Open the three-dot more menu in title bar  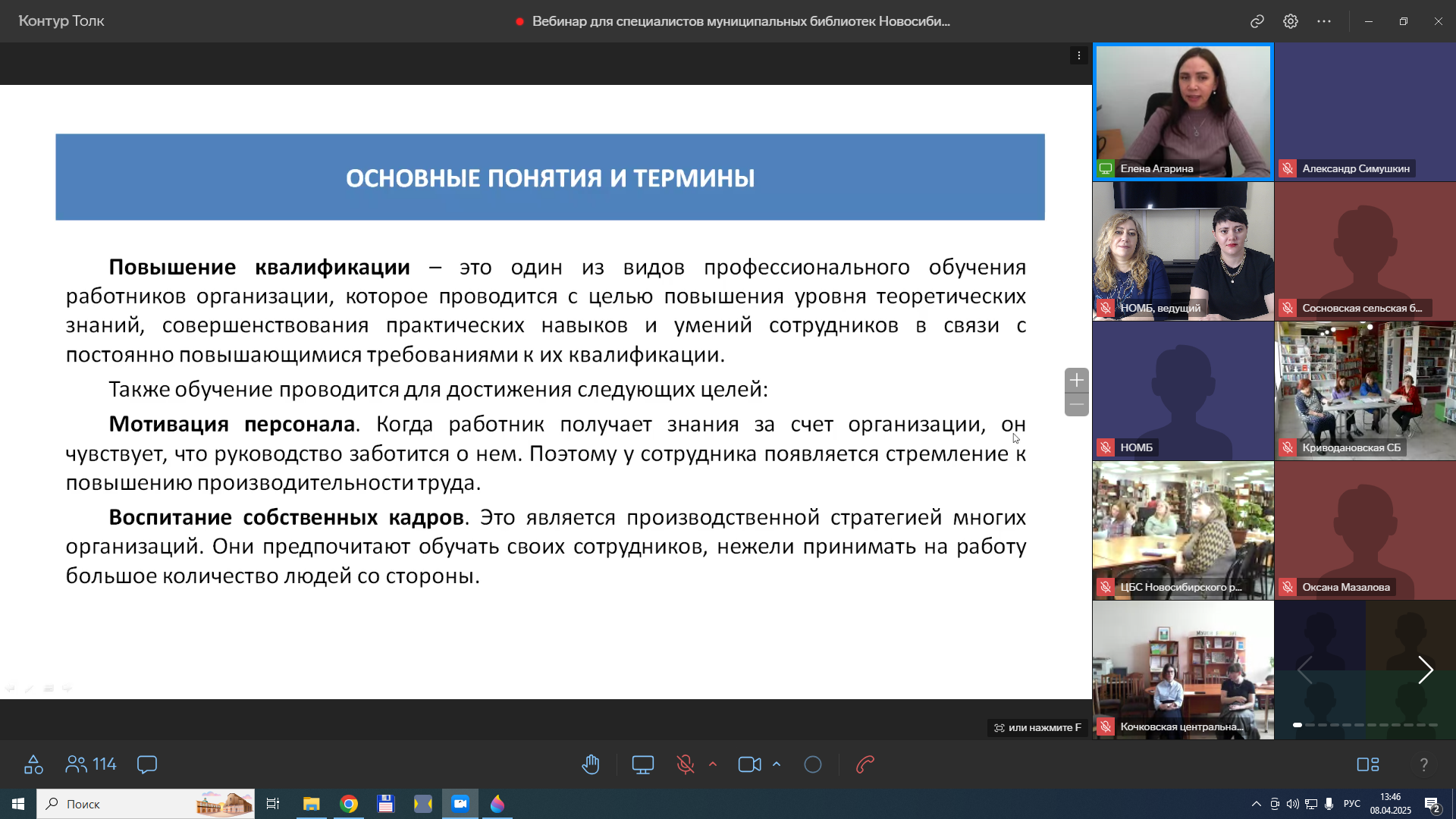click(1324, 21)
